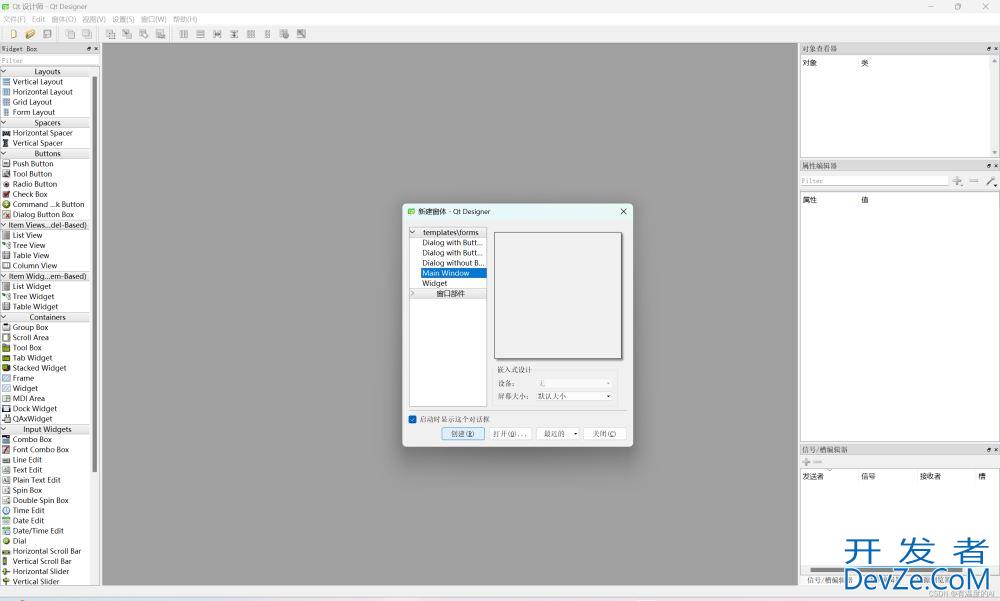Open the Edit menu

click(38, 20)
